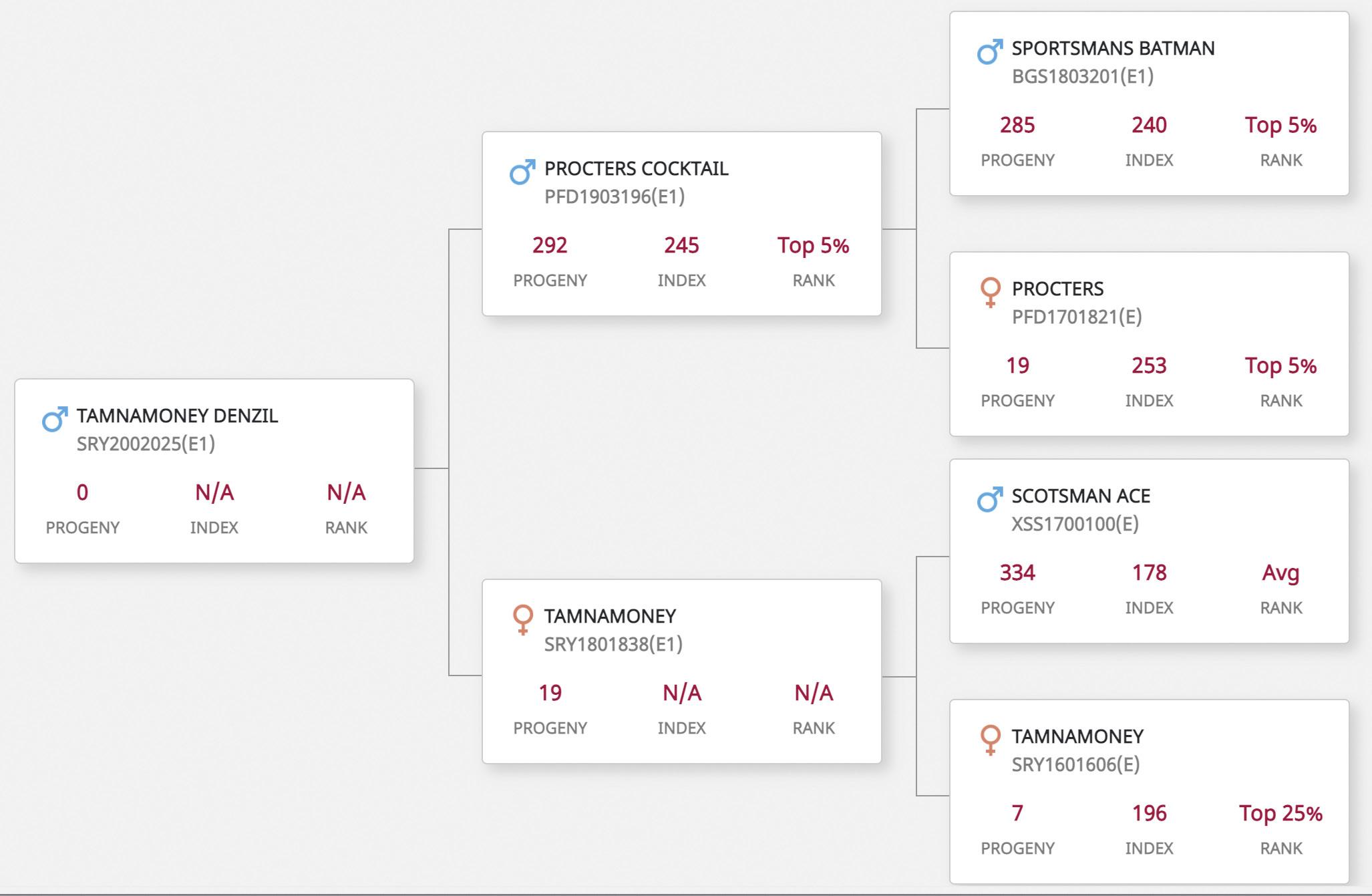
Task: Click the female icon beside TAMNAMONEY SRY1601606(E)
Action: point(990,740)
